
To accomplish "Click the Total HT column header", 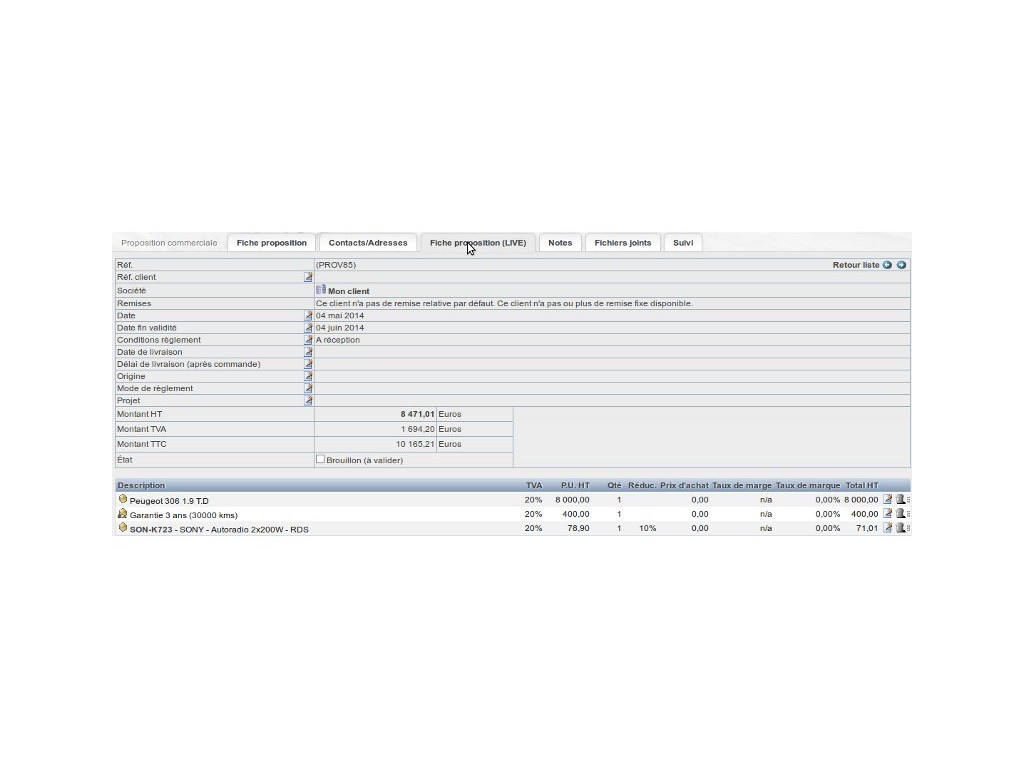I will pyautogui.click(x=862, y=485).
